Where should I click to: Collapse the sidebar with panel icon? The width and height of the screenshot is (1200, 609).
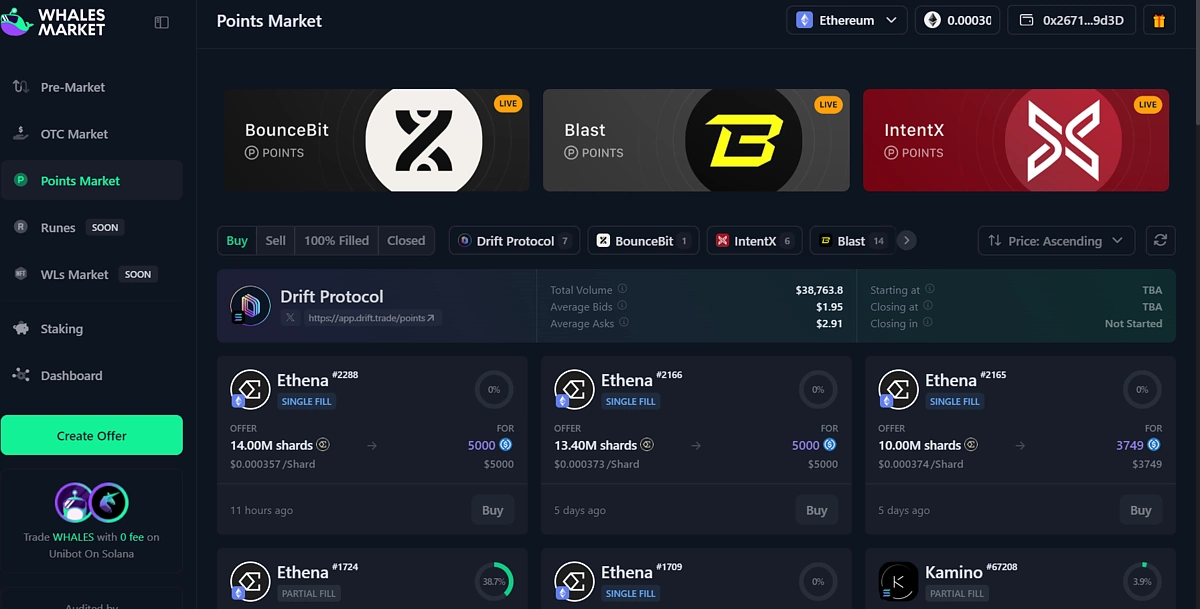tap(162, 22)
